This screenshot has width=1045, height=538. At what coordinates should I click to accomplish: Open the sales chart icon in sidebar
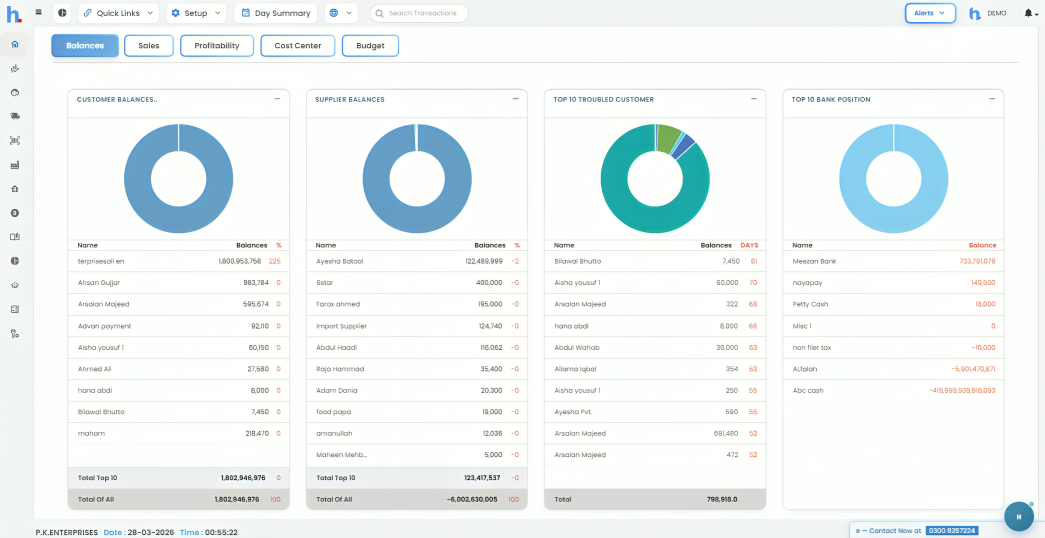coord(15,68)
